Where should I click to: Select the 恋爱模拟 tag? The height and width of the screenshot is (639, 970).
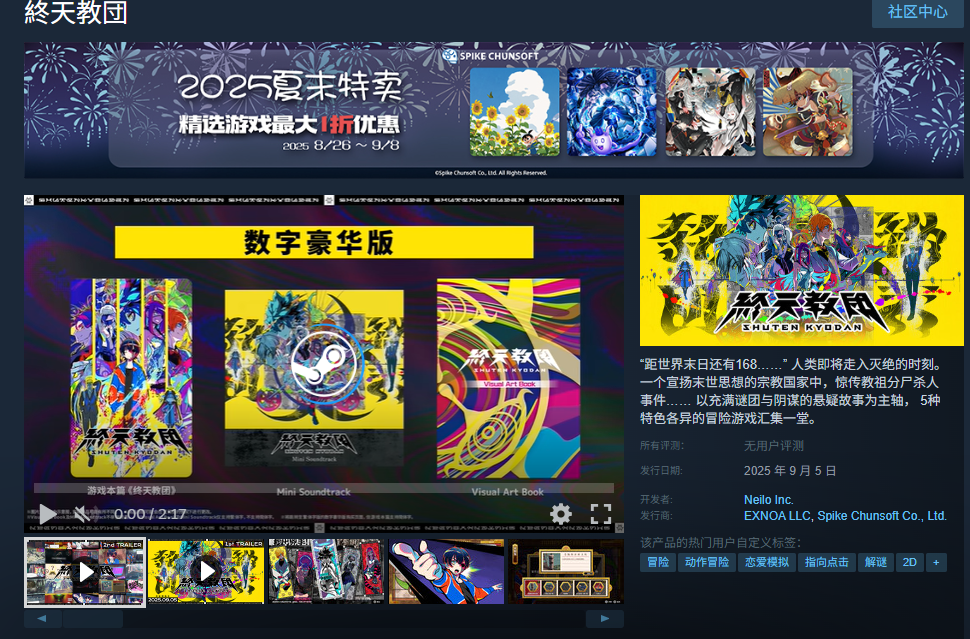click(x=765, y=562)
